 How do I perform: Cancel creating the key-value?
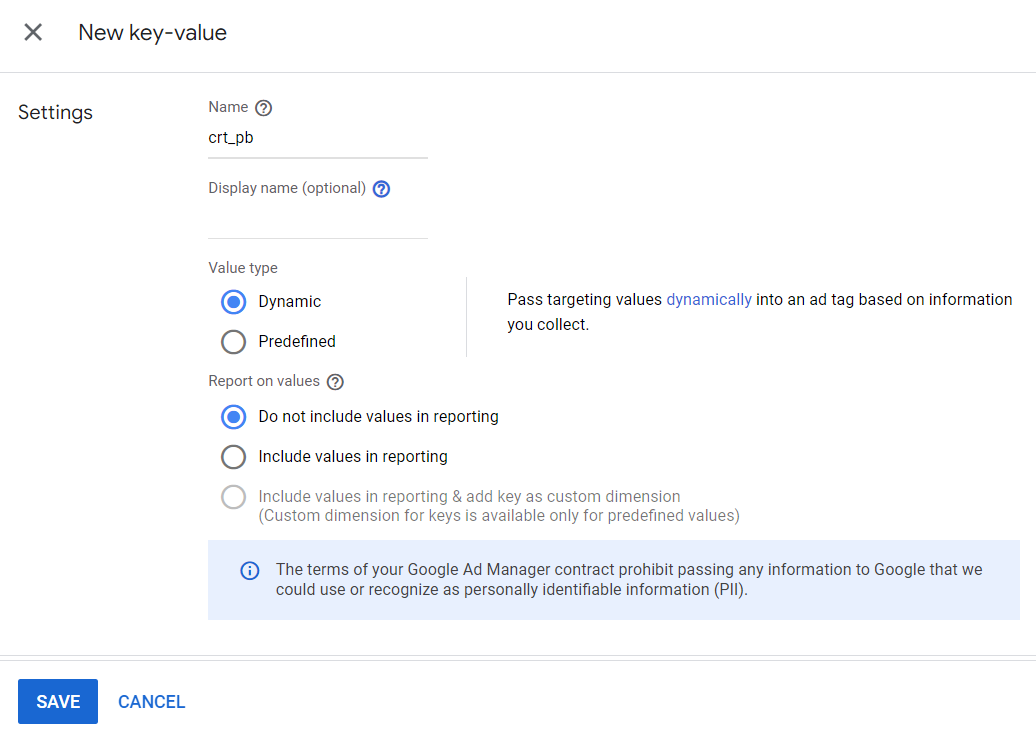pyautogui.click(x=152, y=702)
